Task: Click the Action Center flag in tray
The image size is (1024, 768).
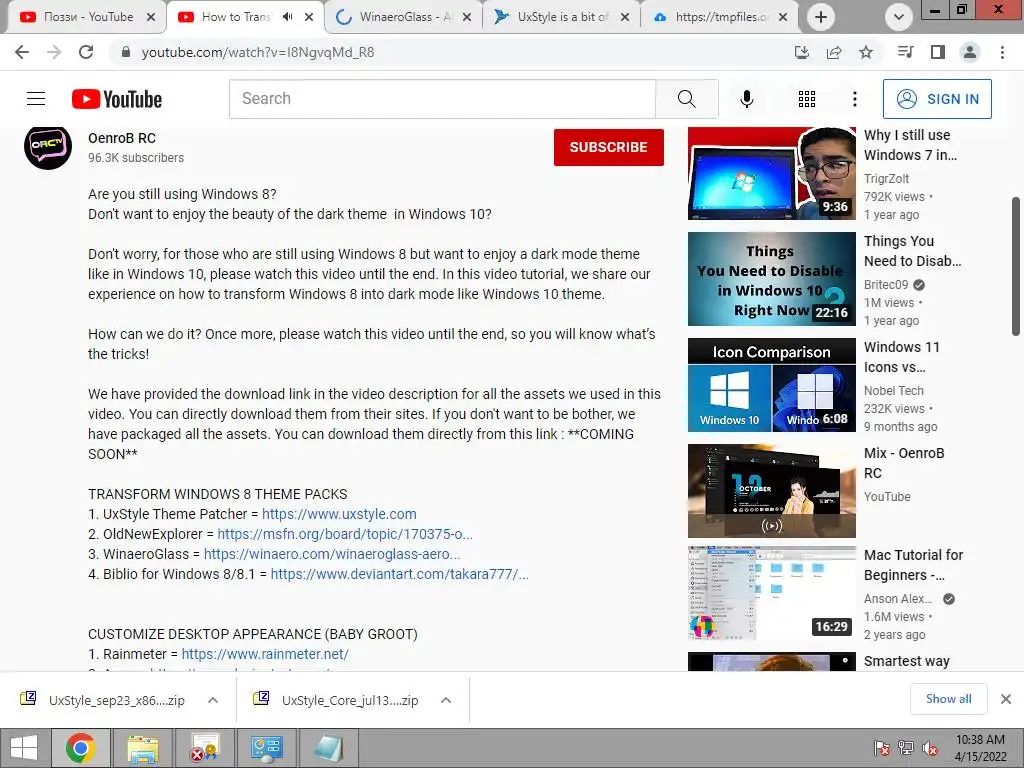Action: click(882, 748)
